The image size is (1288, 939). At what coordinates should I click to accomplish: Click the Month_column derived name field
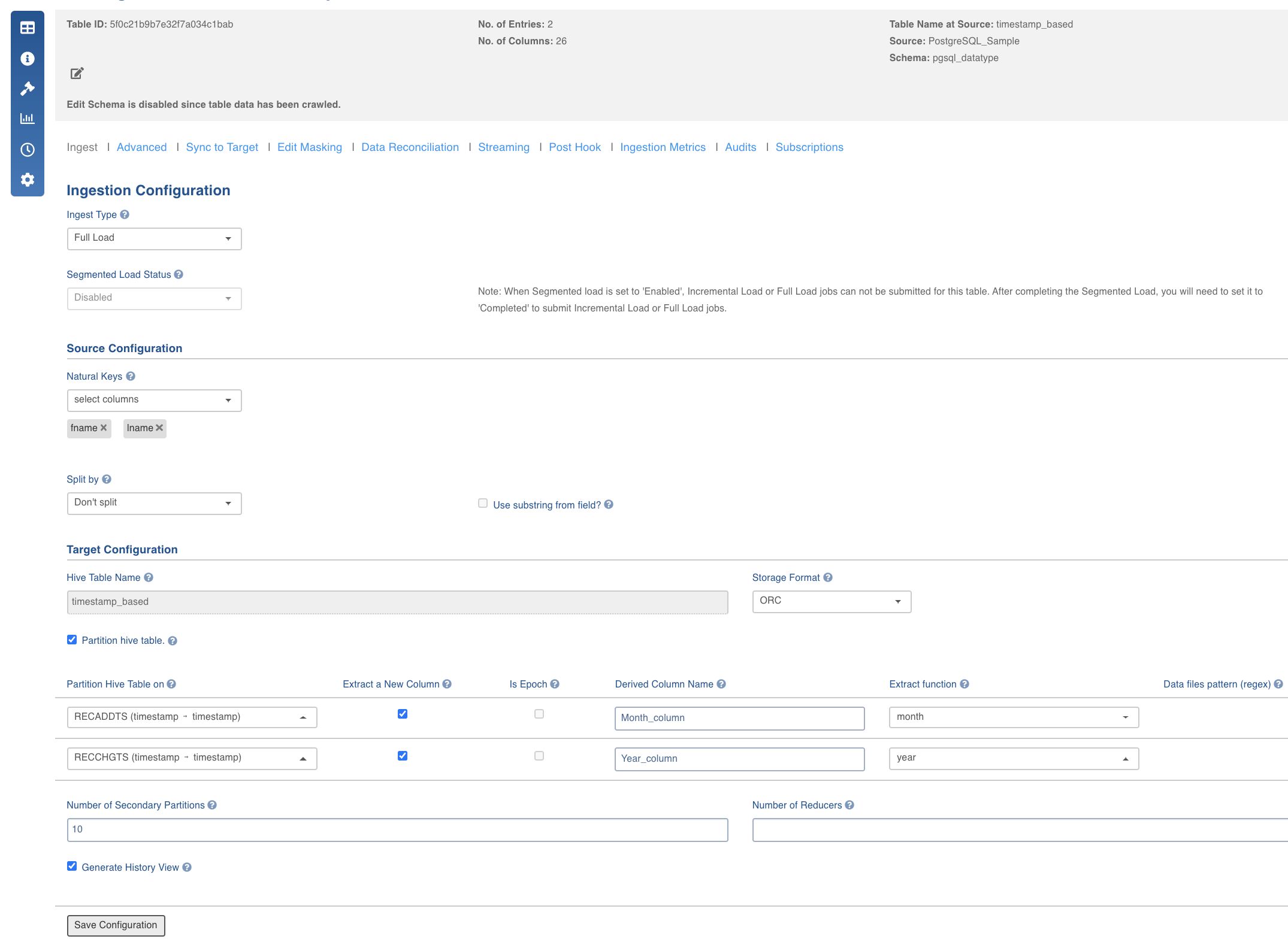739,718
